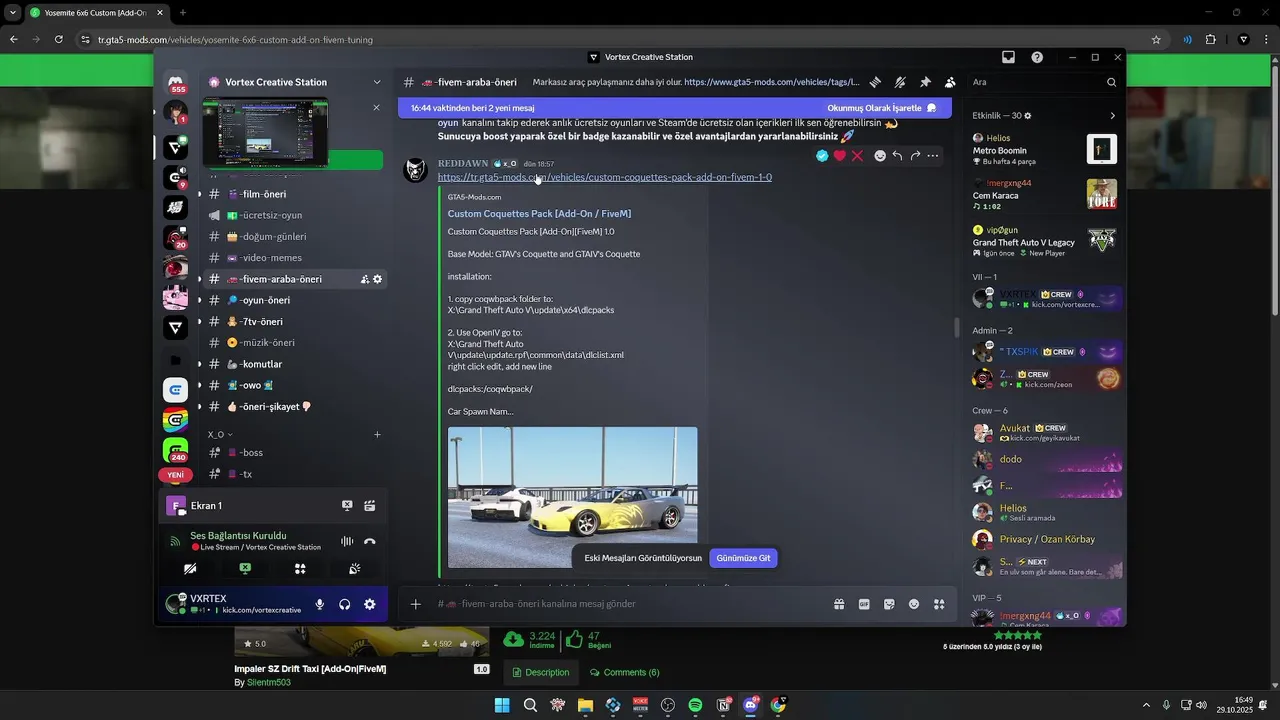Image resolution: width=1280 pixels, height=720 pixels.
Task: Open the gift icon in message bar
Action: [x=839, y=604]
